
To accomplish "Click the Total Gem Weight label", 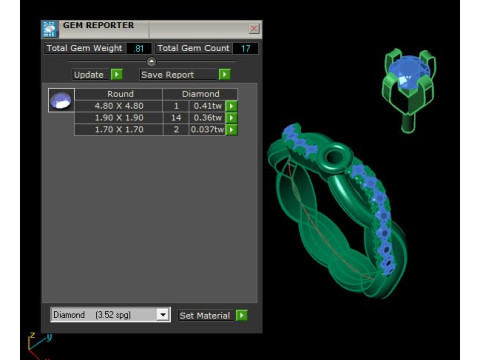I will point(84,48).
